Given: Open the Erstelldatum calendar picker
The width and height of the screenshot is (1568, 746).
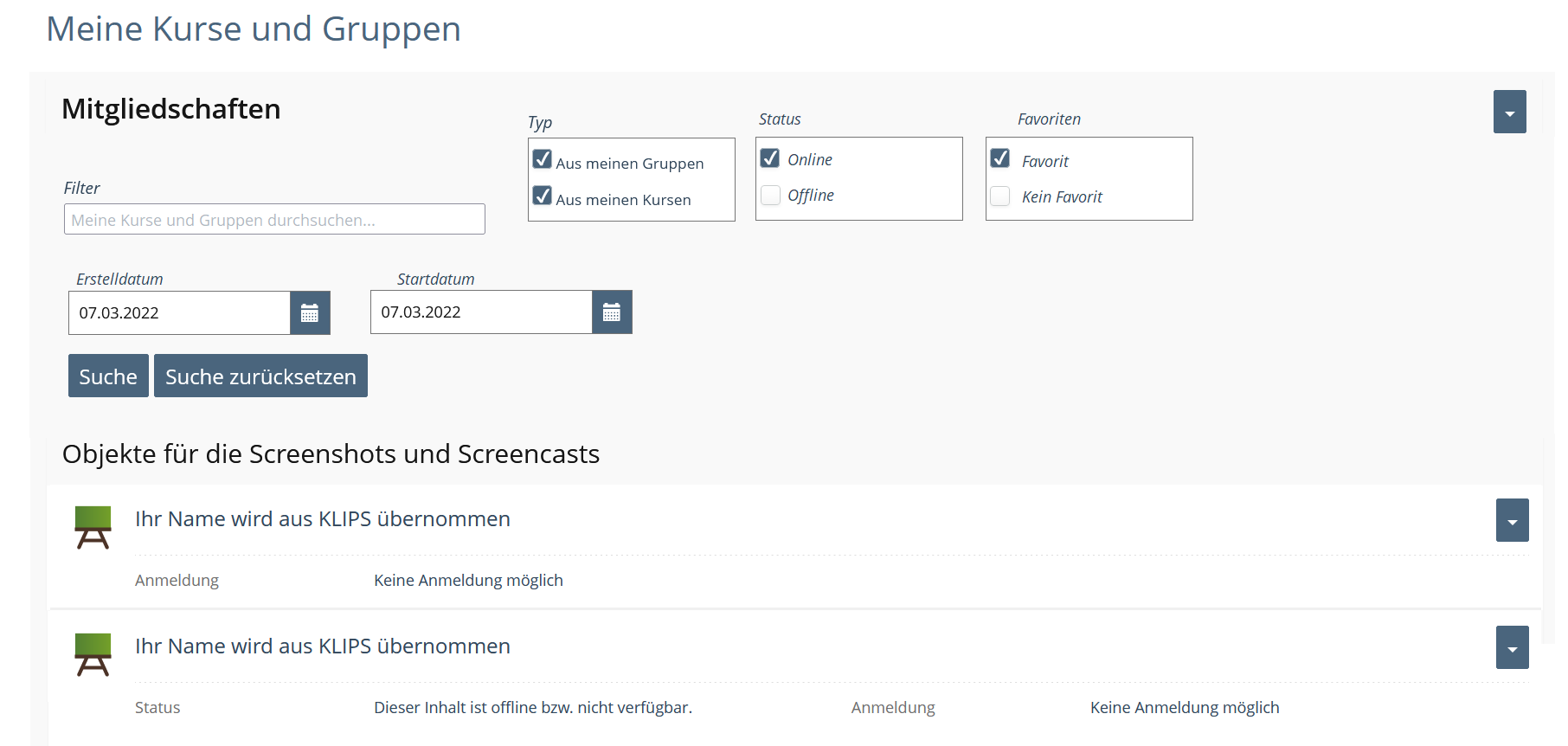Looking at the screenshot, I should point(310,313).
